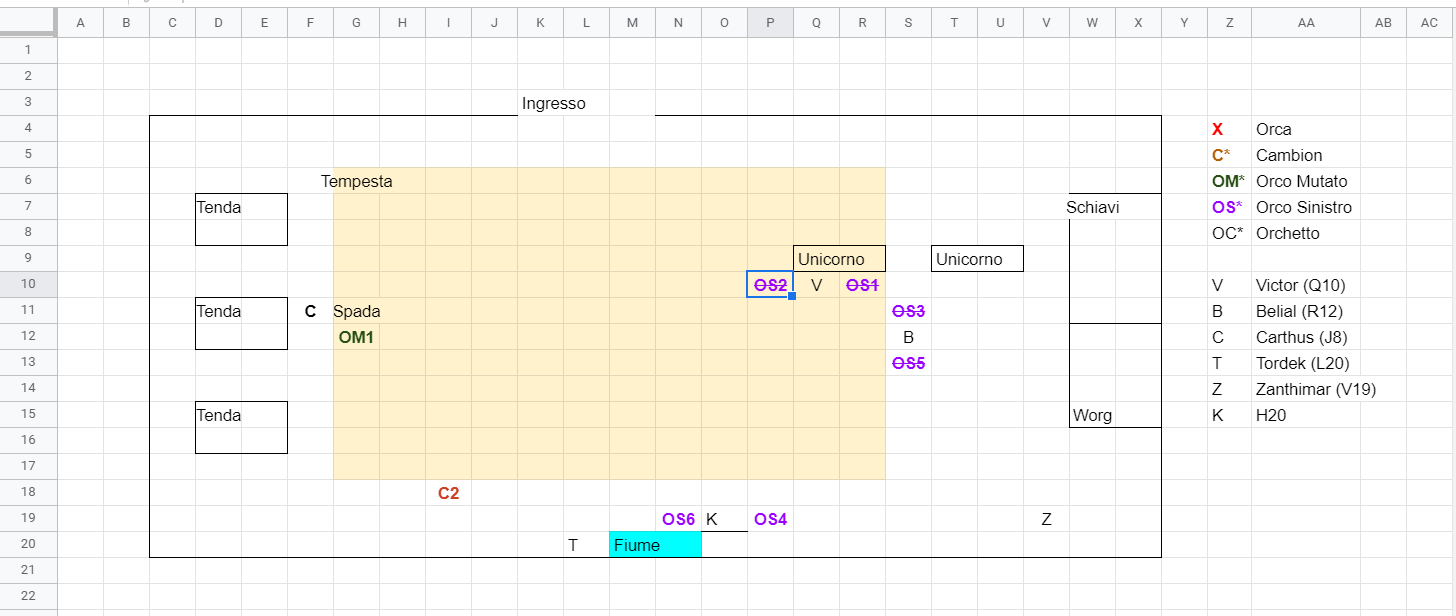This screenshot has width=1456, height=616.
Task: Click the select-all corner of the grid
Action: coord(28,23)
